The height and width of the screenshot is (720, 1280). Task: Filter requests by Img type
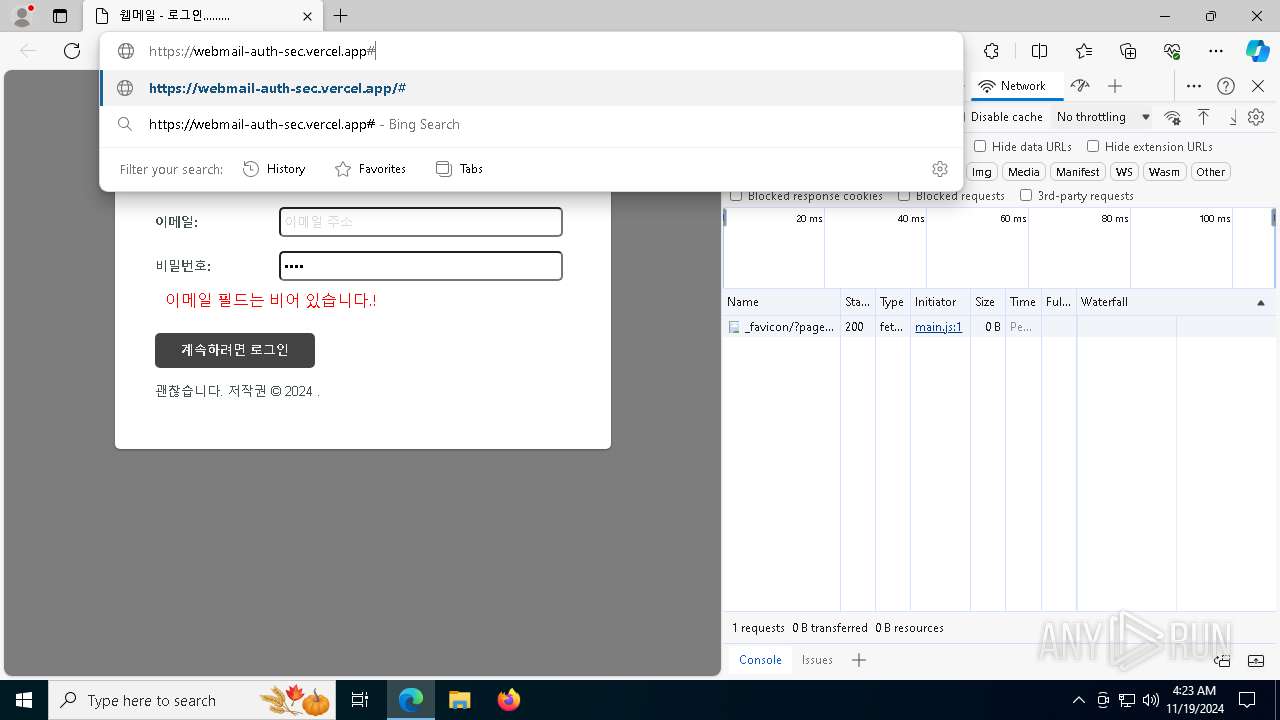(x=982, y=172)
